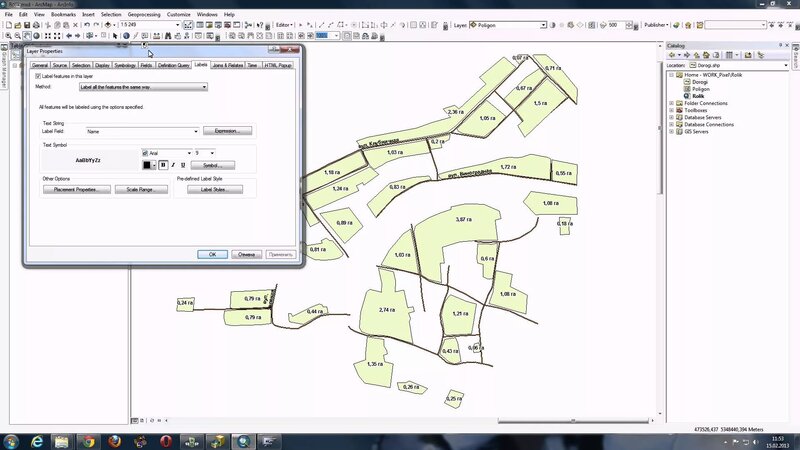Open the Geoprocessing menu
800x450 pixels.
coord(144,14)
